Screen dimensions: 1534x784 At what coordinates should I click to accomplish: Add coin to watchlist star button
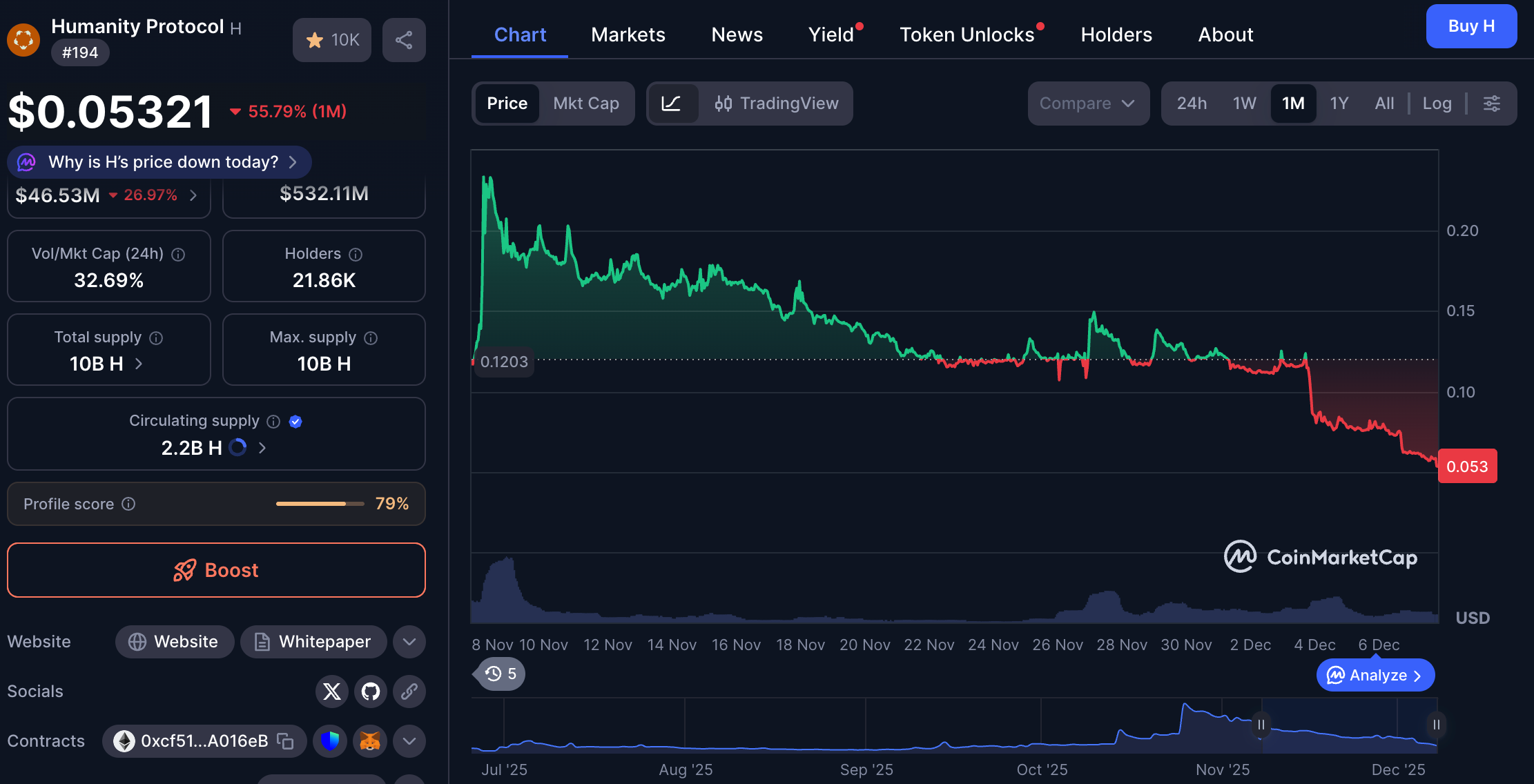pos(332,40)
